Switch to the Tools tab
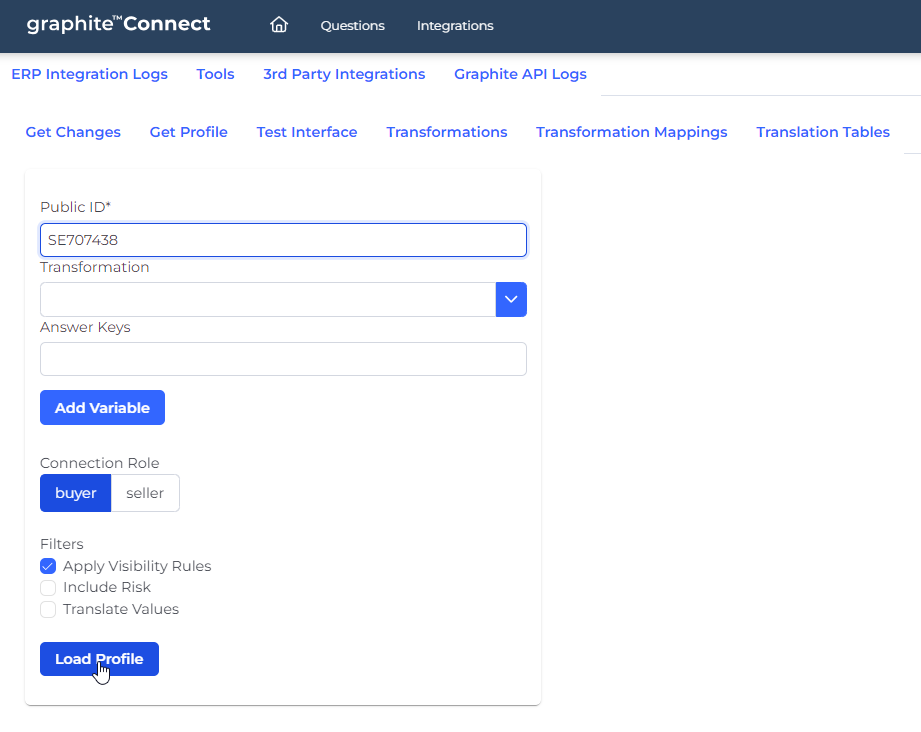921x732 pixels. [x=215, y=74]
